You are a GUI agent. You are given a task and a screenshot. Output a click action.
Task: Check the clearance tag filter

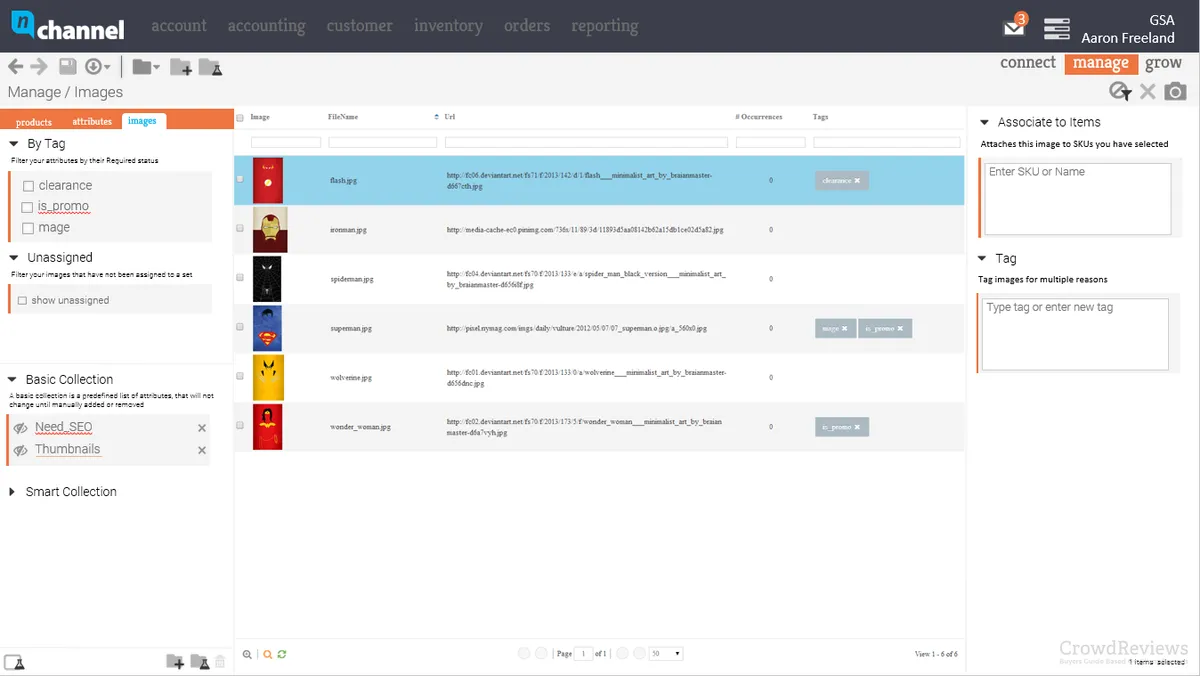28,186
